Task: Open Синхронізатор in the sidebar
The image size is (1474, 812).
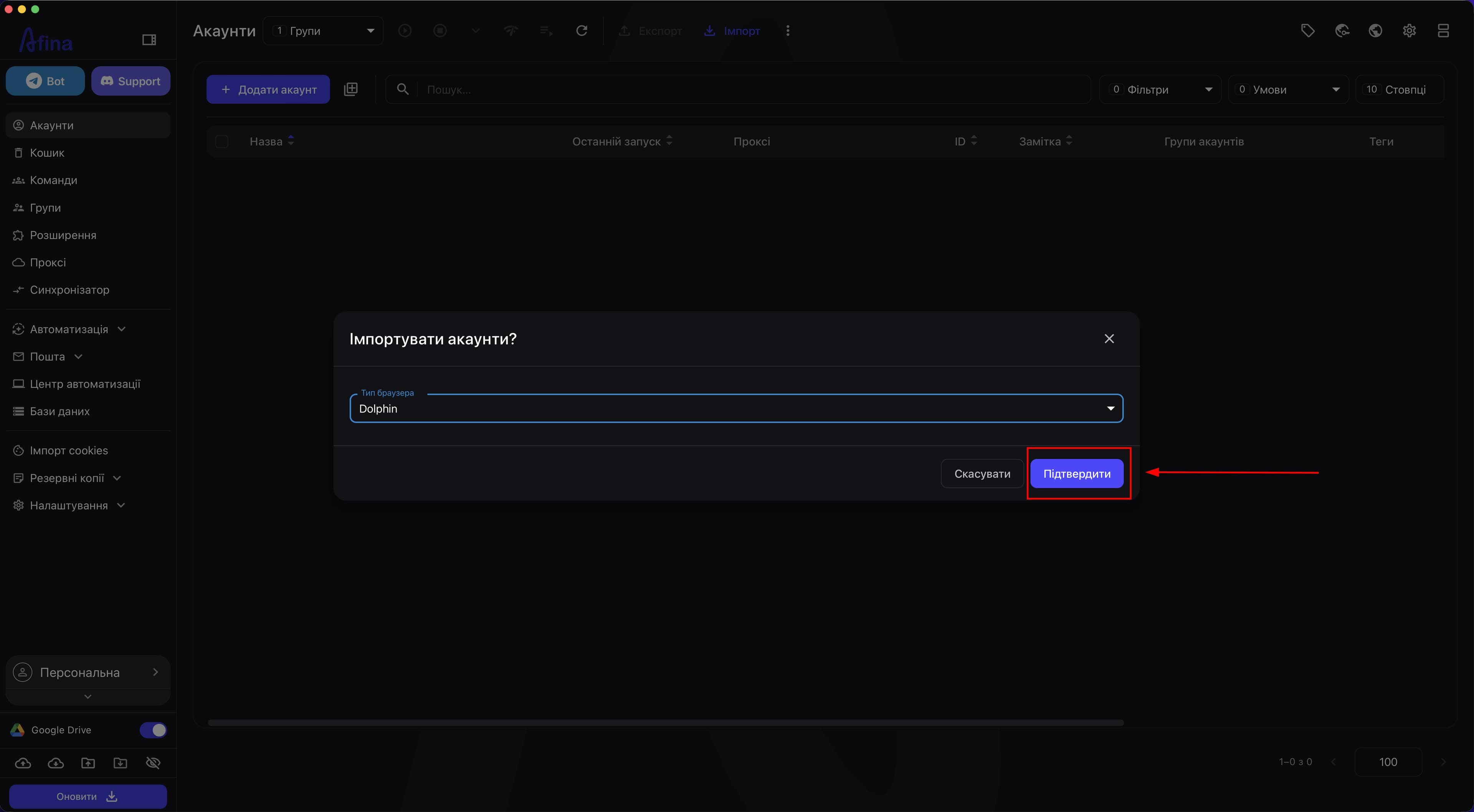Action: coord(88,290)
